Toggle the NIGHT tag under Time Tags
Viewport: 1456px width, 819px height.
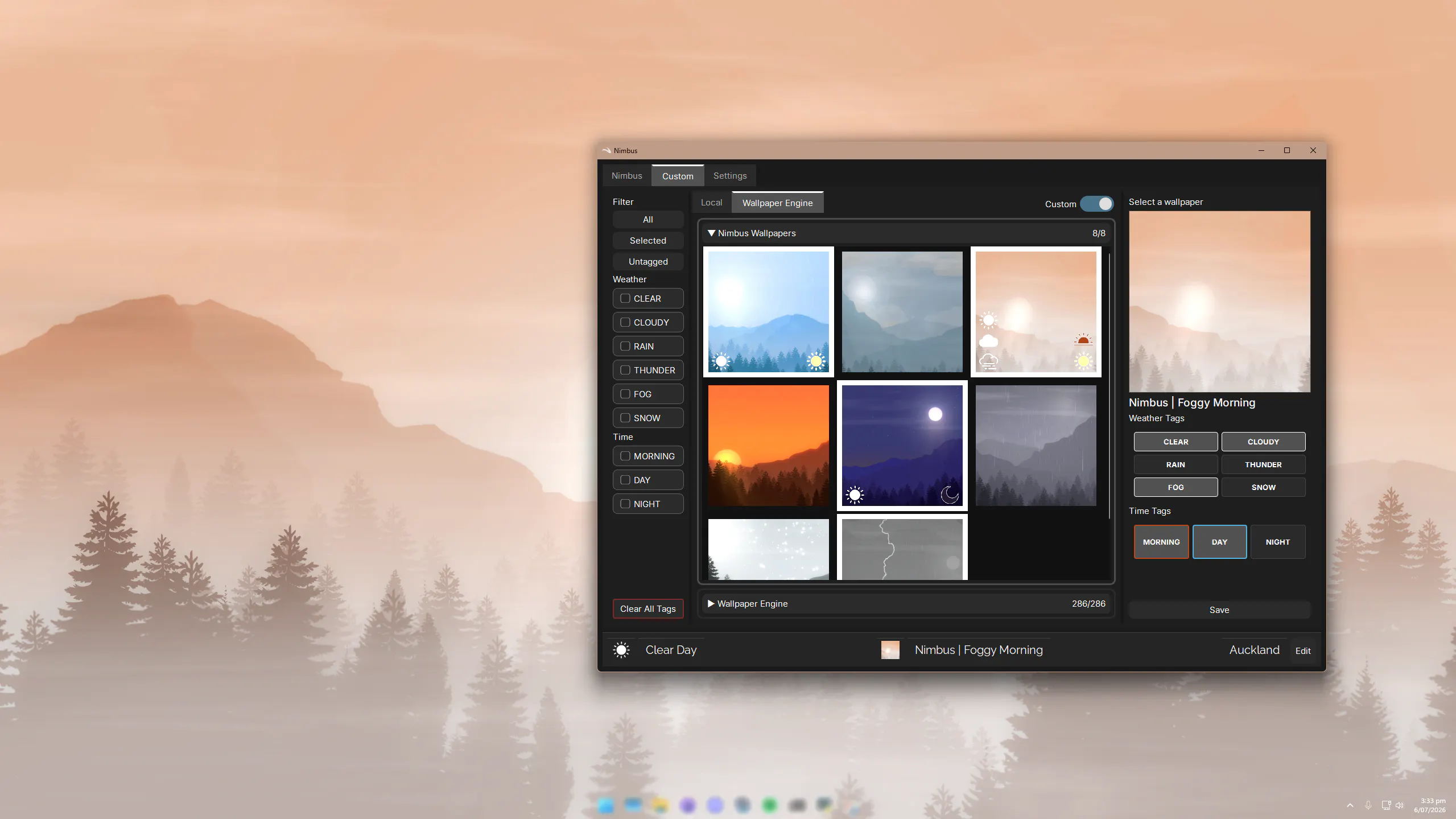click(x=1277, y=542)
